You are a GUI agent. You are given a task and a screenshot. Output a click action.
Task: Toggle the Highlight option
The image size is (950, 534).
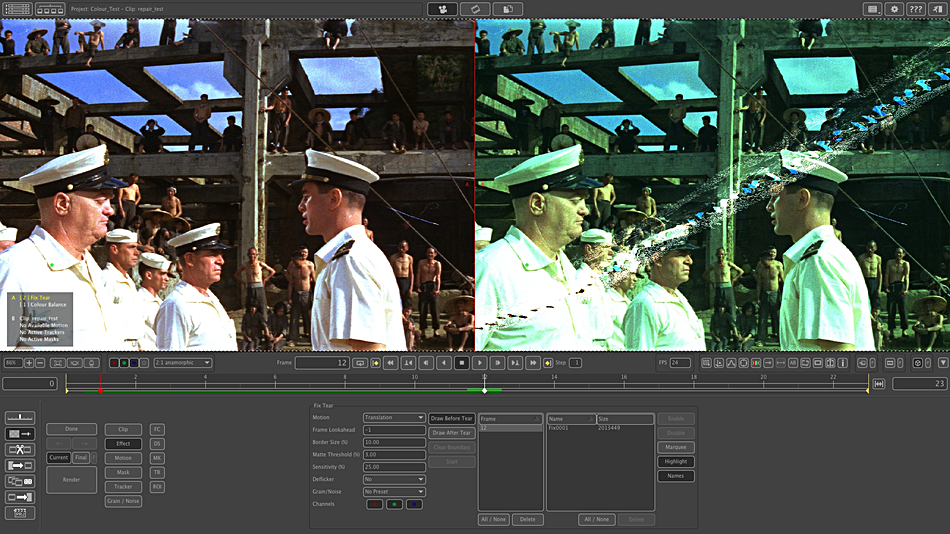[675, 461]
